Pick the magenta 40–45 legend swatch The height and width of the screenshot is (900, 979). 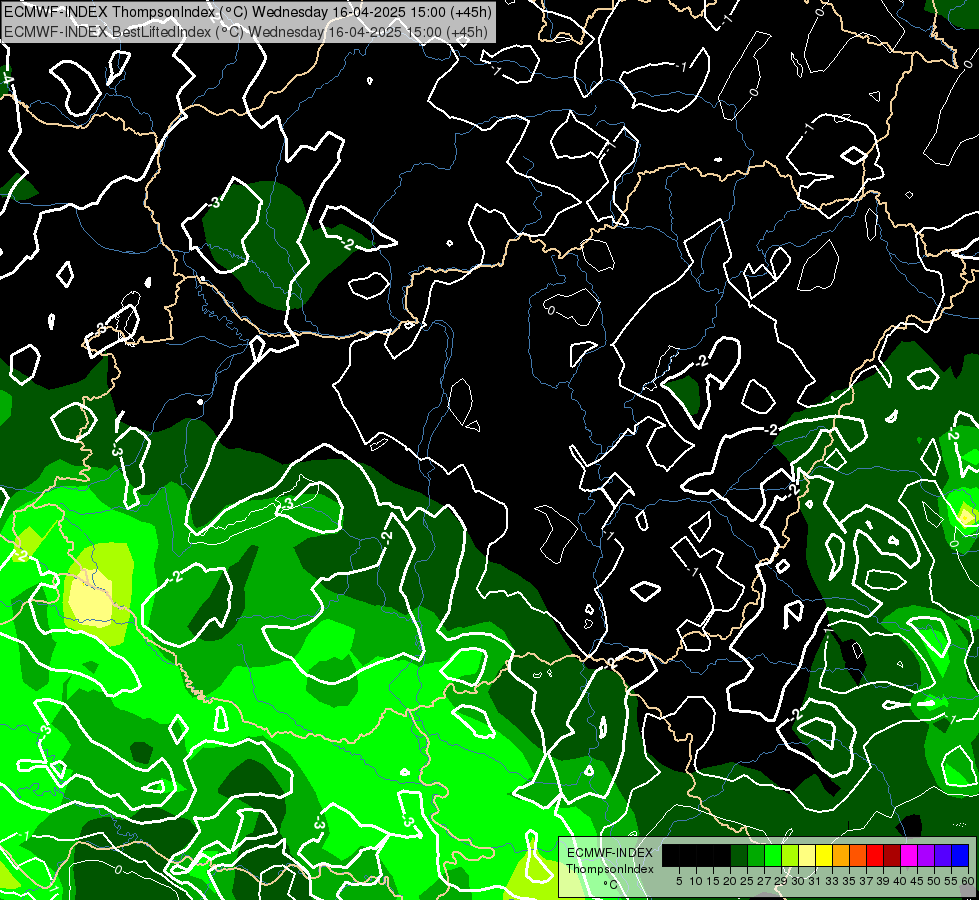[909, 856]
